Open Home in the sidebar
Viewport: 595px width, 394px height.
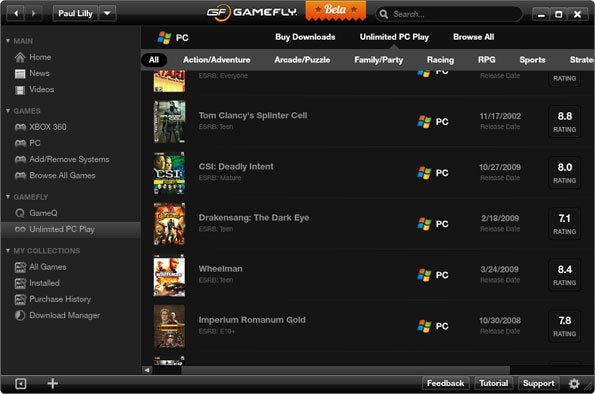(x=40, y=57)
